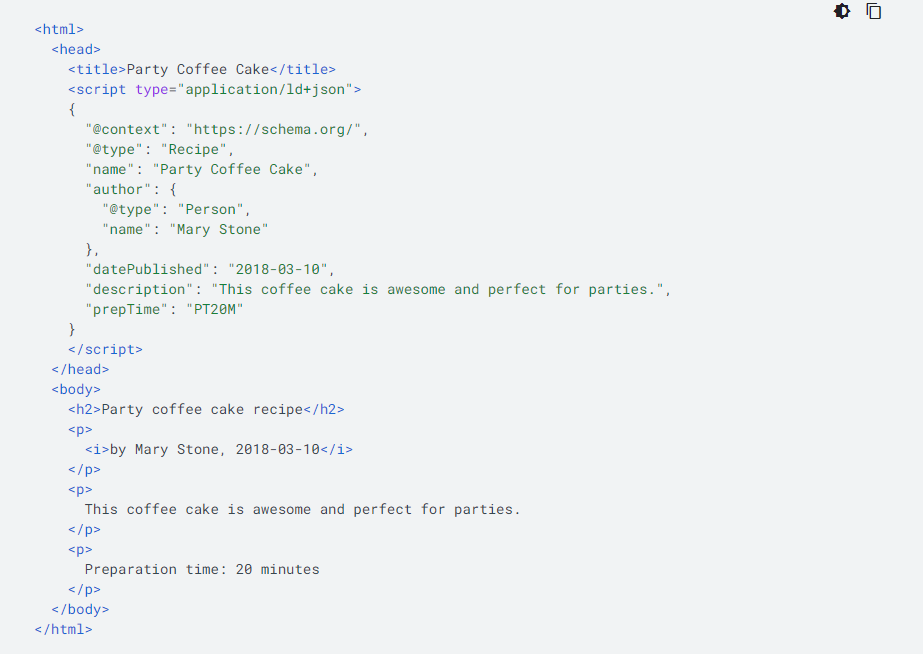The height and width of the screenshot is (654, 923).
Task: Click the opening body tag
Action: 76,389
